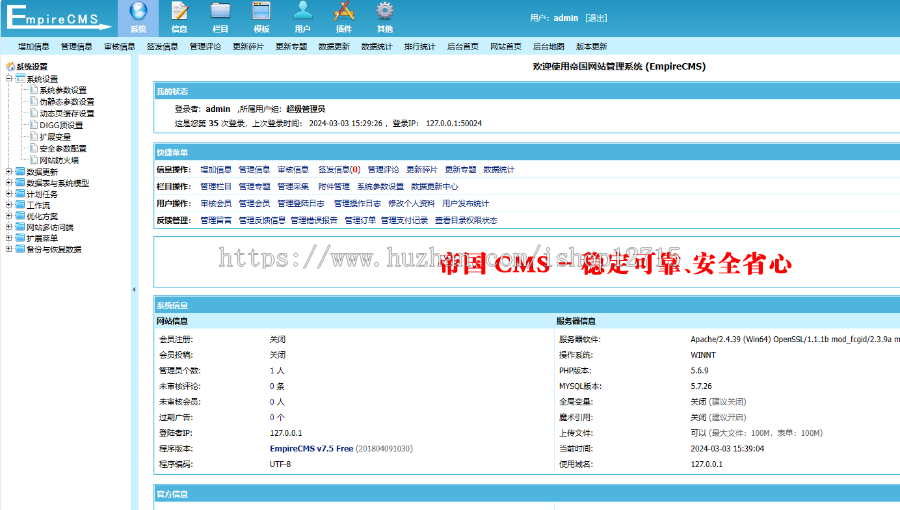900x510 pixels.
Task: Open 管理留言 in the quick menu
Action: click(216, 220)
